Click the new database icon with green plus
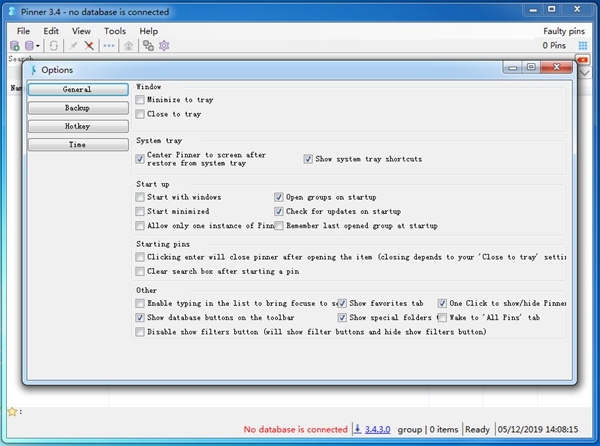600x446 pixels. tap(15, 46)
